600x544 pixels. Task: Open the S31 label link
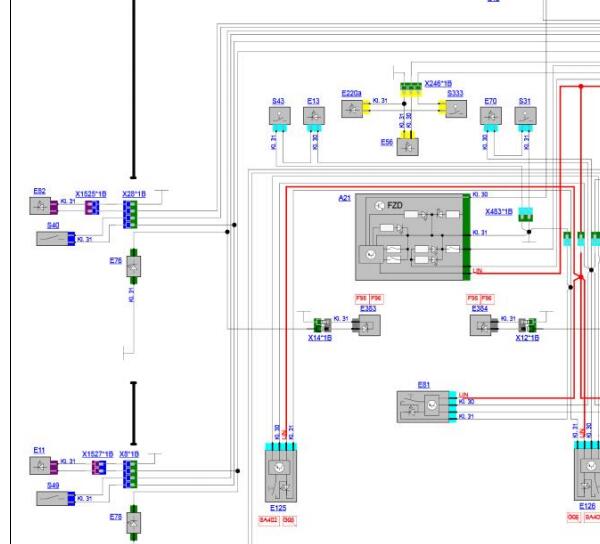point(525,101)
